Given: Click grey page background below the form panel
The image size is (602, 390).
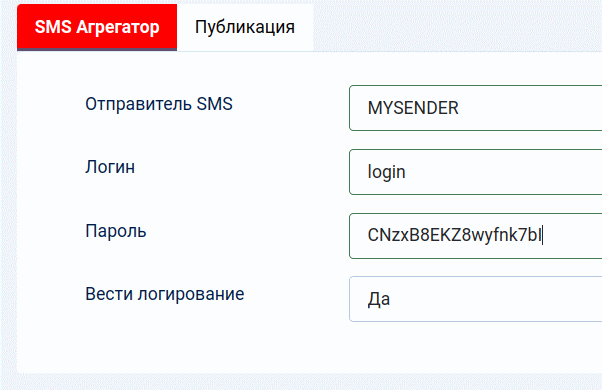Looking at the screenshot, I should click(x=301, y=382).
